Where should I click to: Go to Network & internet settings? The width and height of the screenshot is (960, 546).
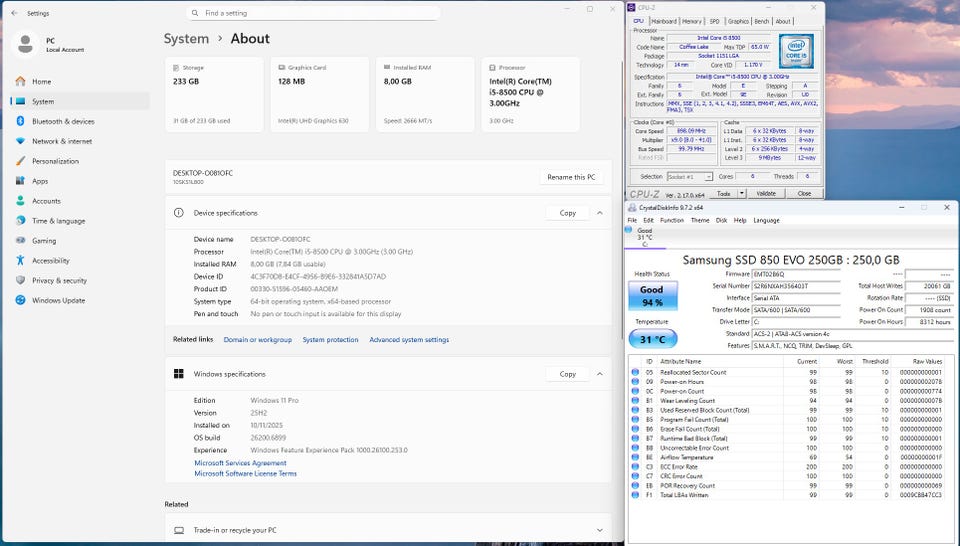[x=61, y=141]
